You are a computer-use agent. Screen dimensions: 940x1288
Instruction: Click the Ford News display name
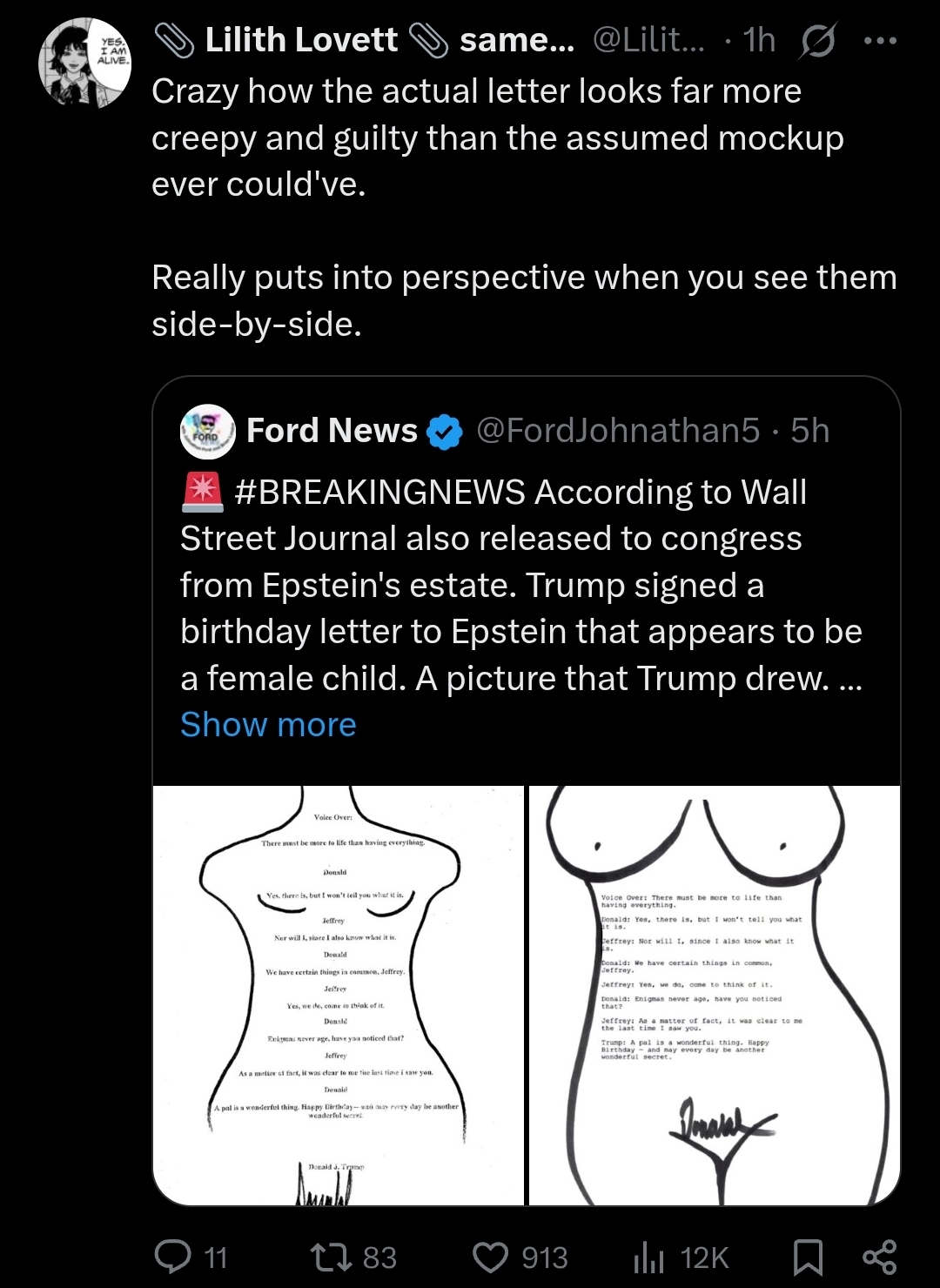pos(332,431)
